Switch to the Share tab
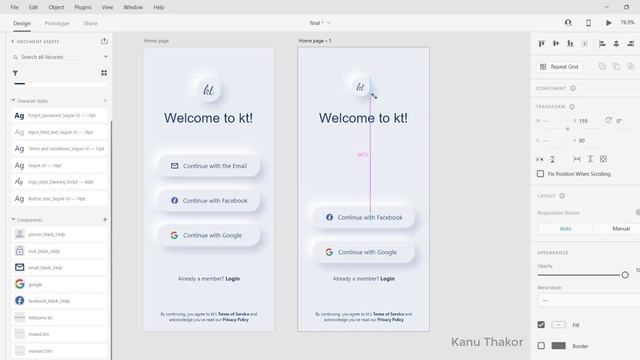640x360 pixels. pos(91,24)
